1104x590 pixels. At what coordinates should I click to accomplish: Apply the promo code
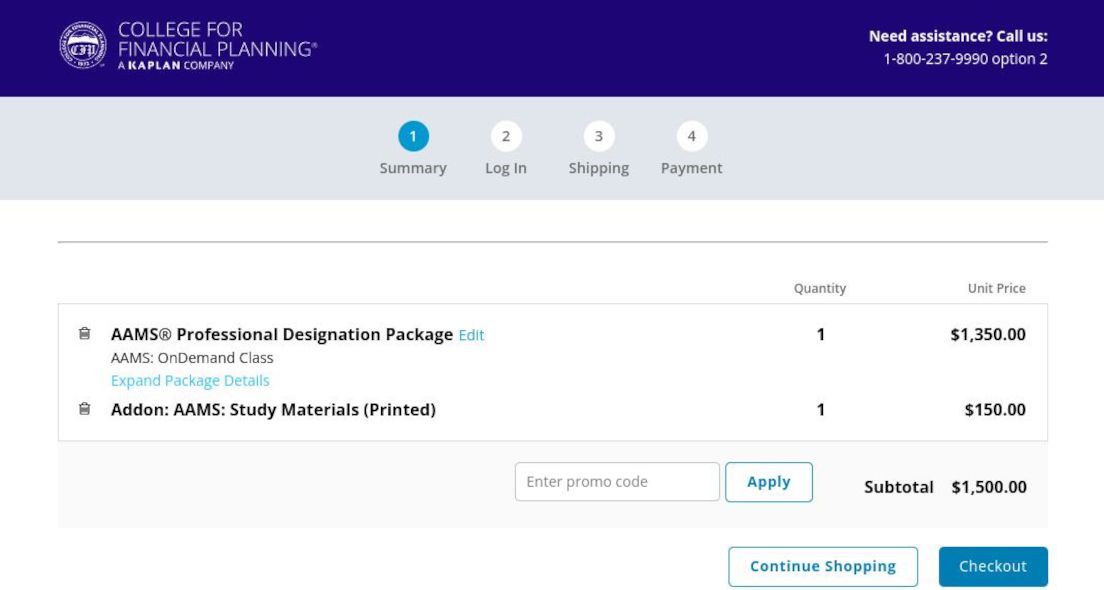tap(769, 482)
